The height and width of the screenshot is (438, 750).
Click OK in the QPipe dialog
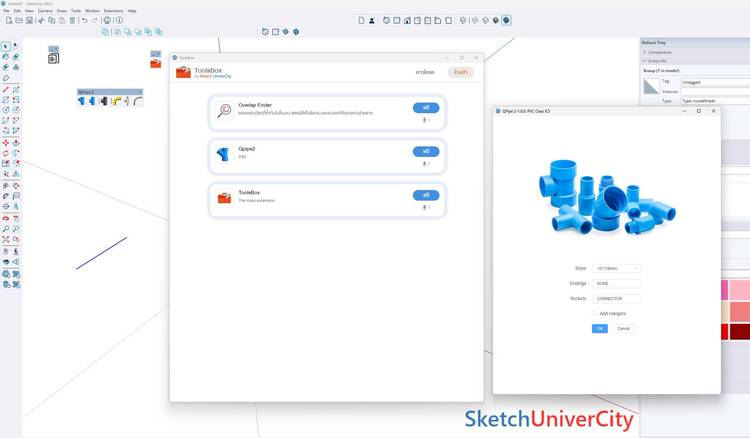coord(600,328)
